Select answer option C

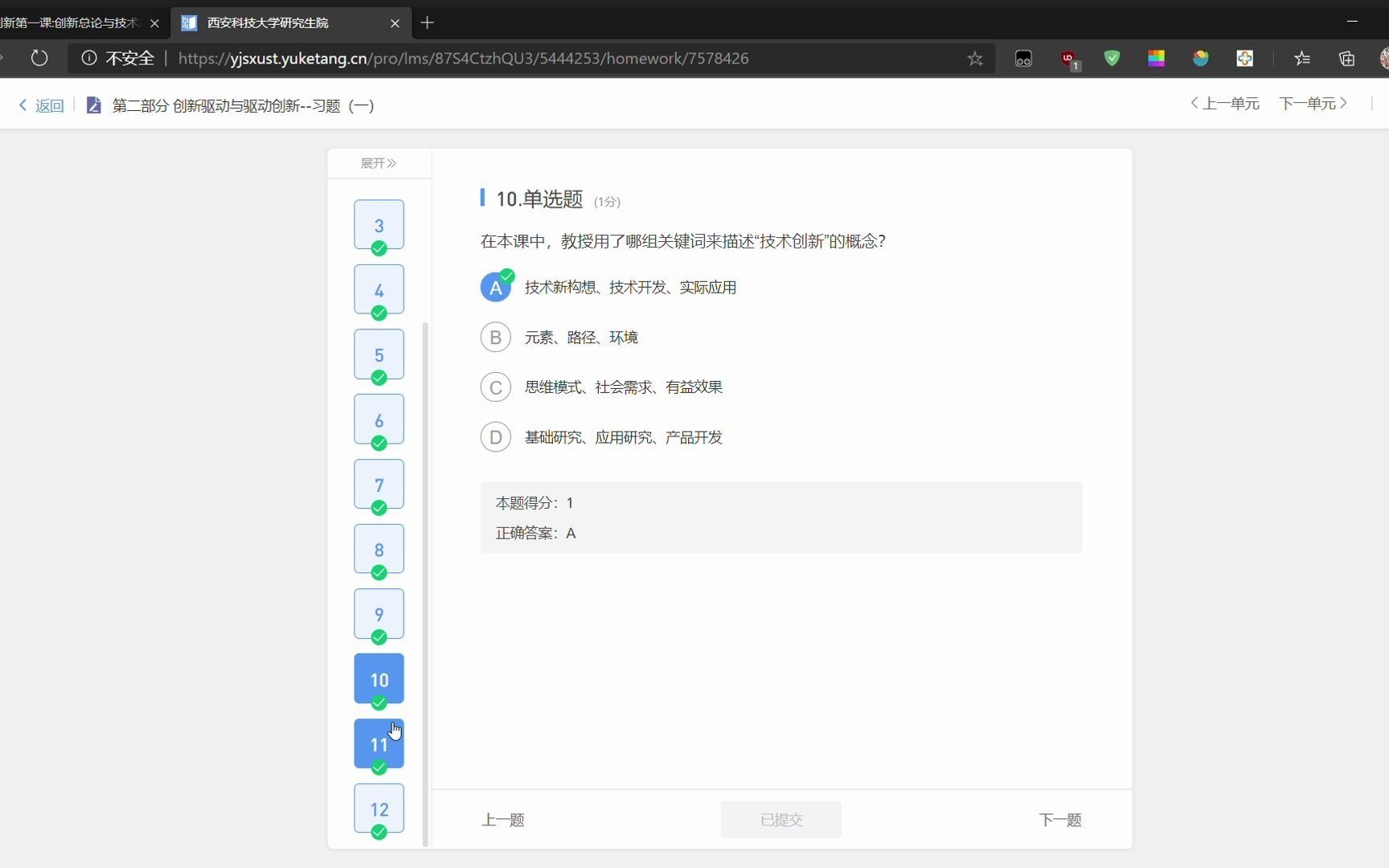click(x=496, y=387)
